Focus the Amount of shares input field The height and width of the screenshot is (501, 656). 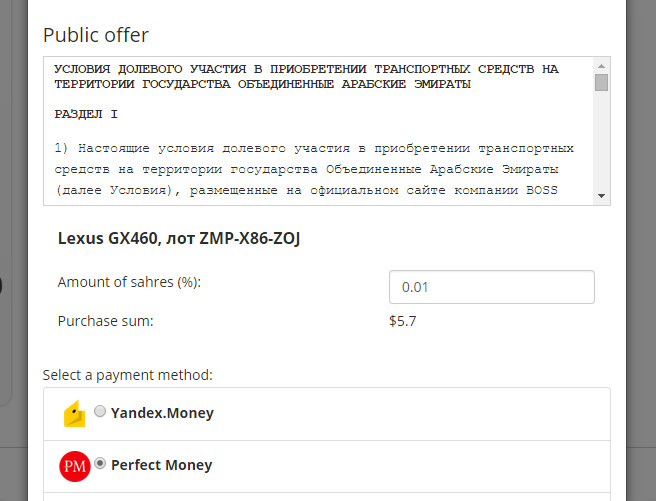(x=491, y=287)
